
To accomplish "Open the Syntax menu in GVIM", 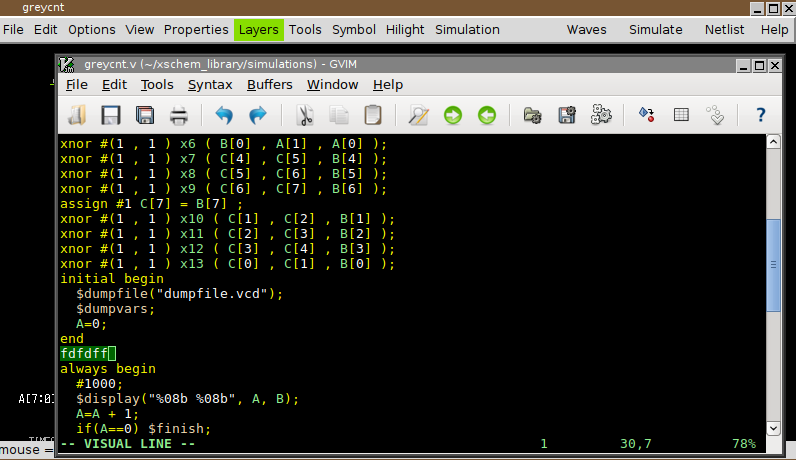I will pos(210,85).
